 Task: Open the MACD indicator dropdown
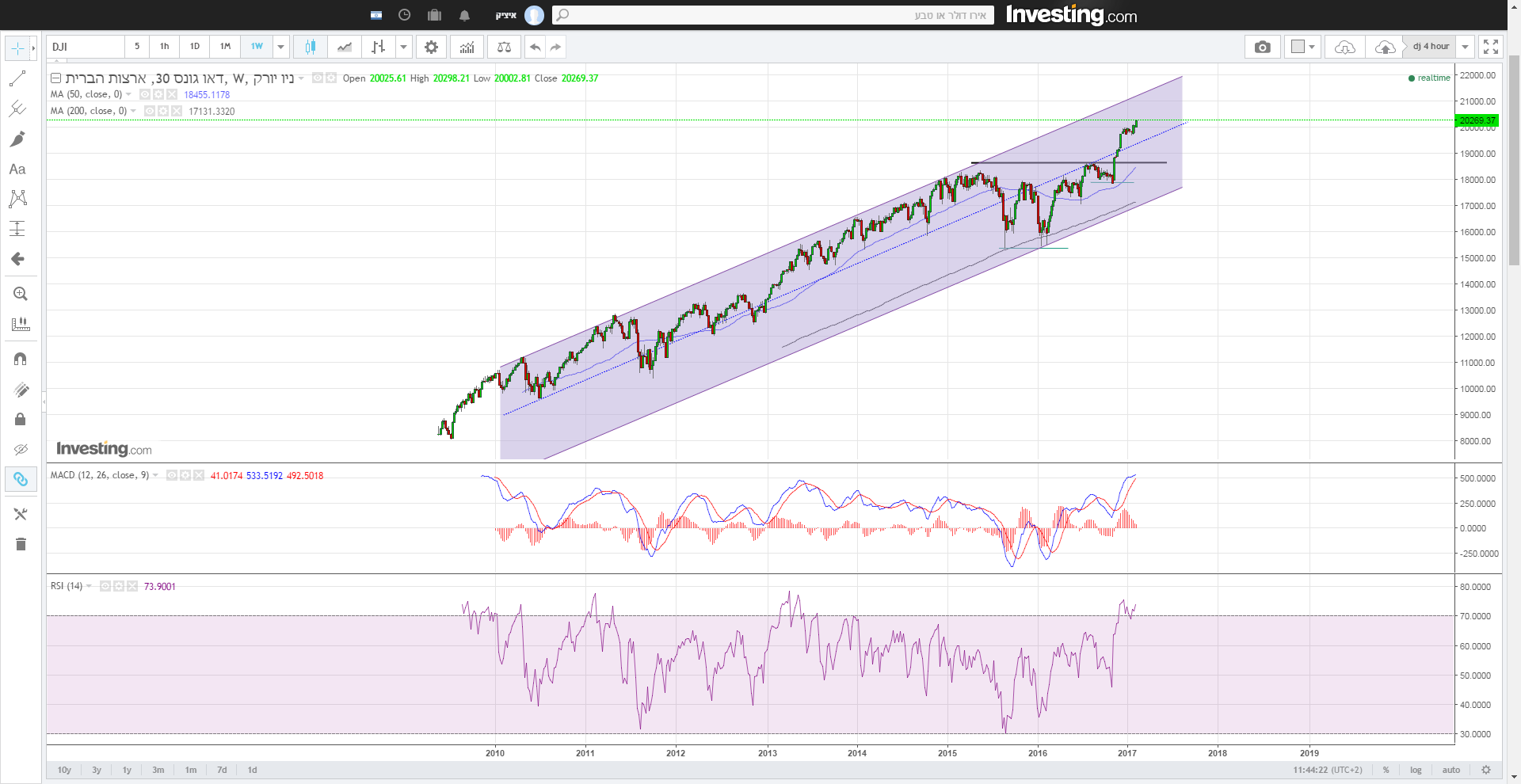point(155,475)
